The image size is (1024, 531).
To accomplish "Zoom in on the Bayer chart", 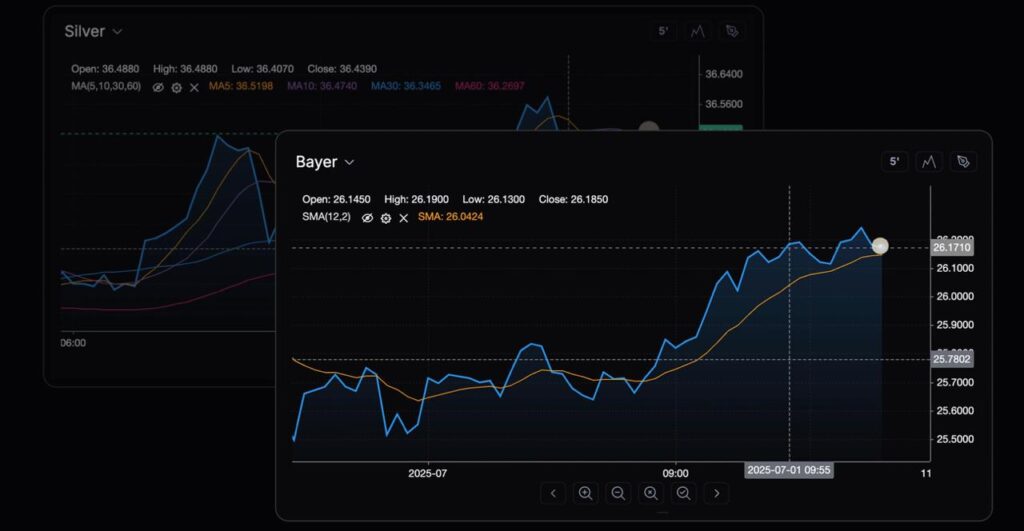I will tap(586, 492).
